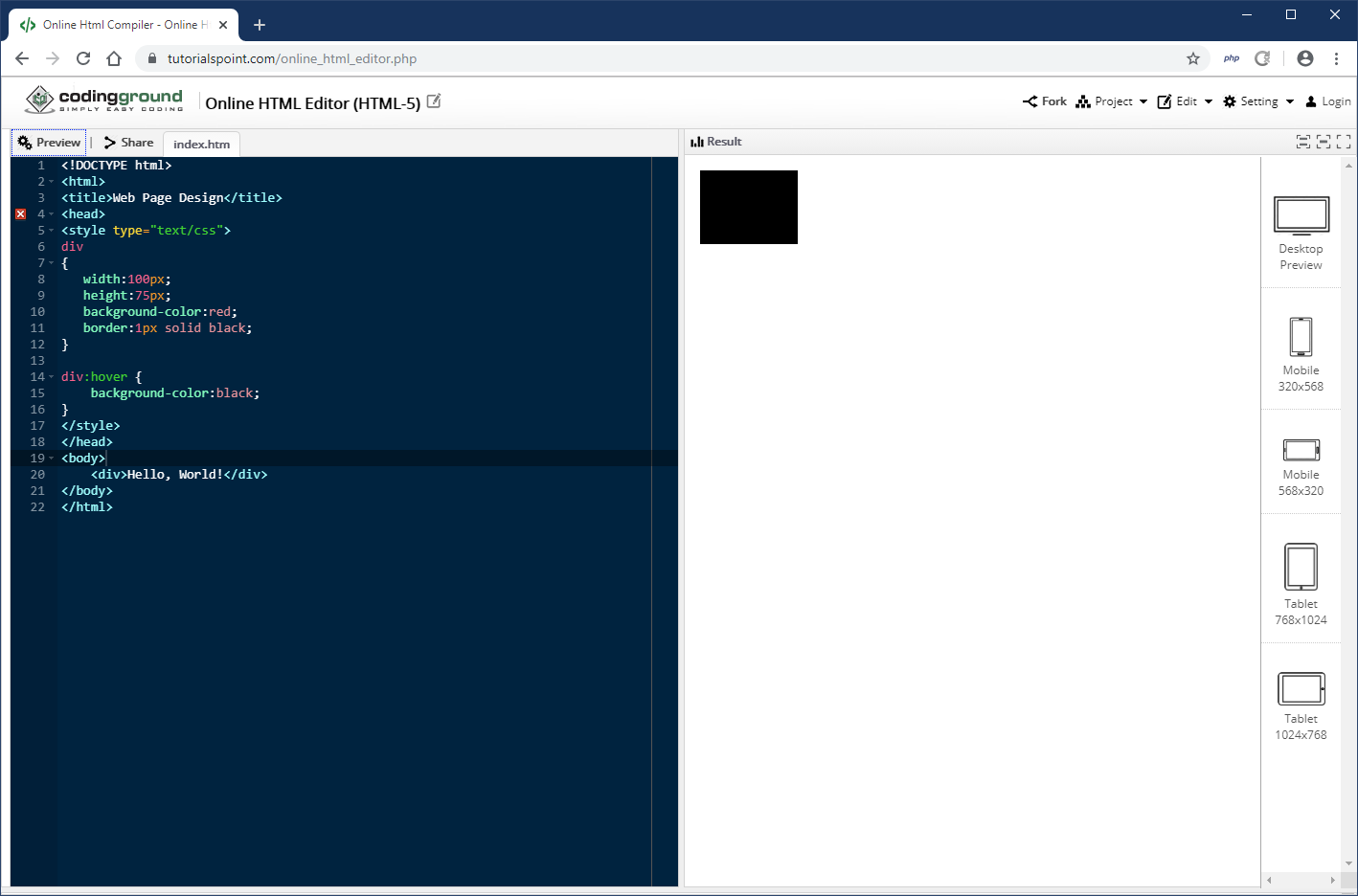
Task: Click left arrow of horizontal scrollbar
Action: 1269,880
